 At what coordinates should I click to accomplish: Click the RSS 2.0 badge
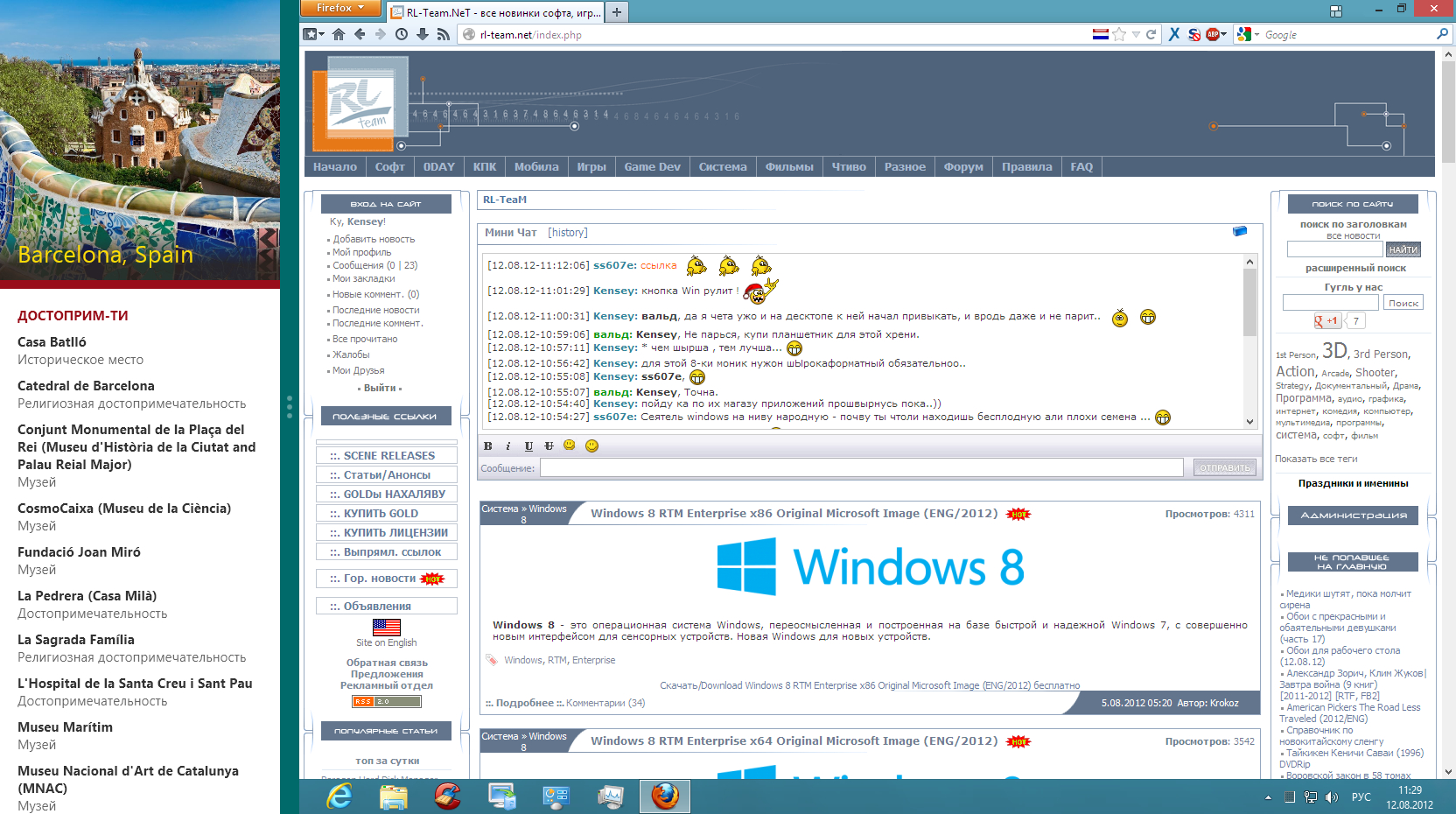[387, 702]
